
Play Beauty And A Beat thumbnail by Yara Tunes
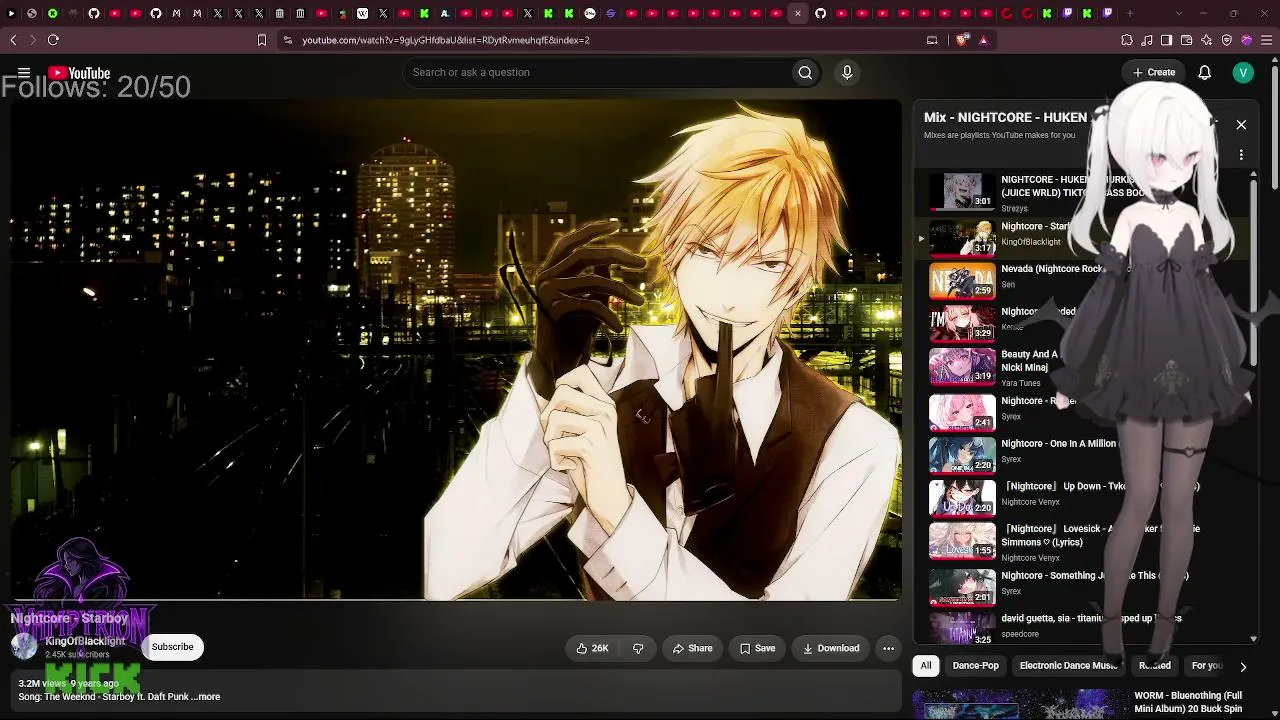click(x=962, y=366)
